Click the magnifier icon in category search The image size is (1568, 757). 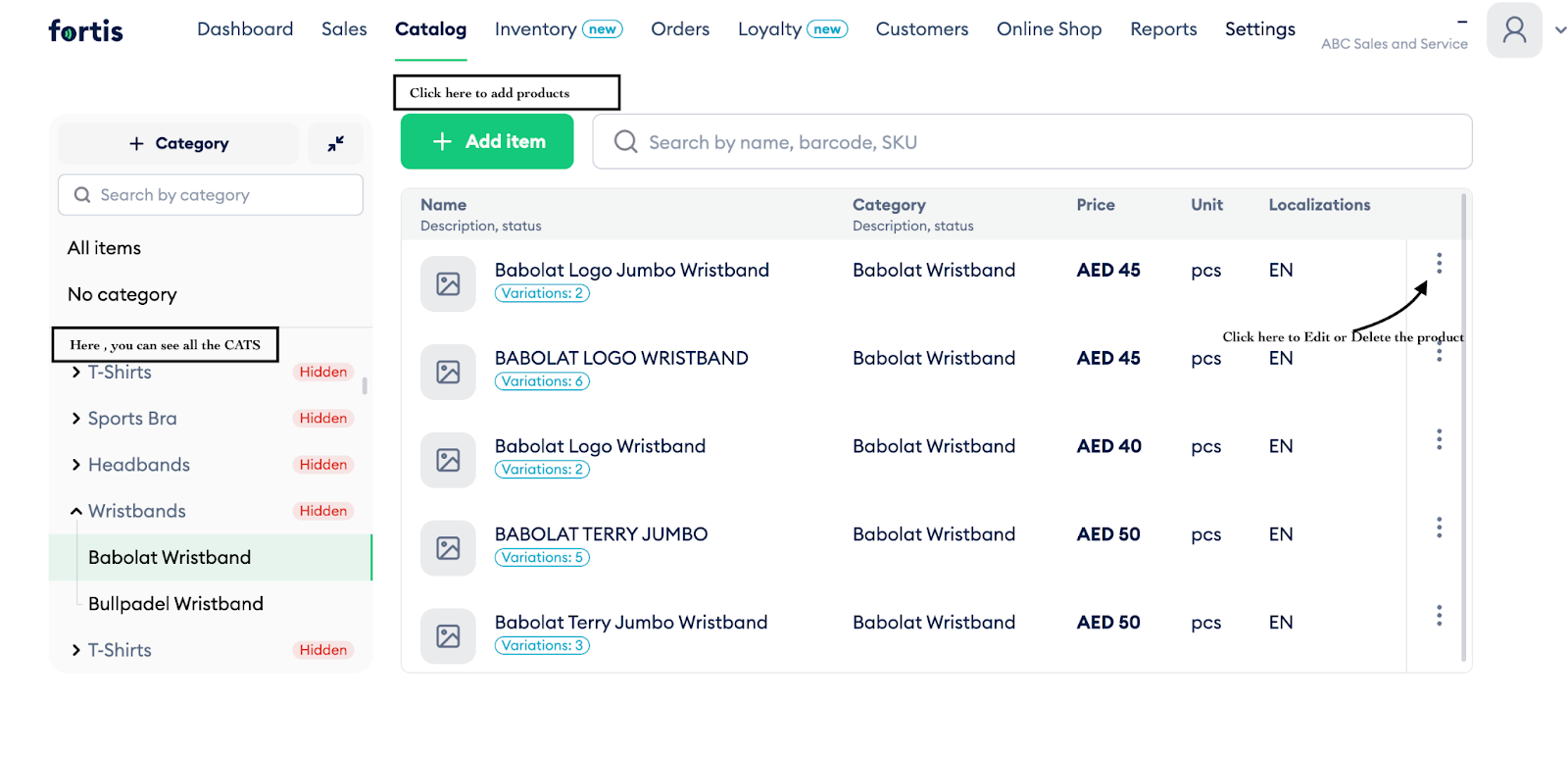82,195
